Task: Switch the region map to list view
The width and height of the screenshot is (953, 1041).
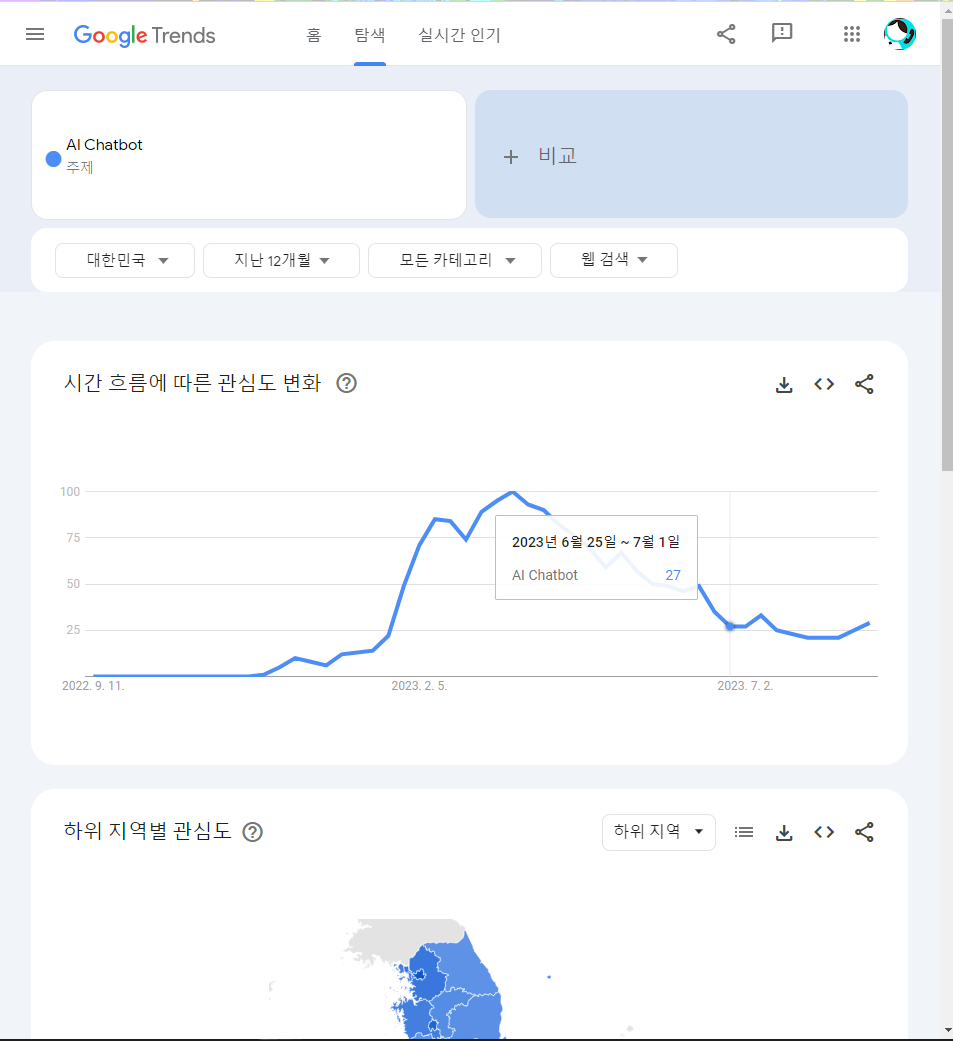Action: 744,832
